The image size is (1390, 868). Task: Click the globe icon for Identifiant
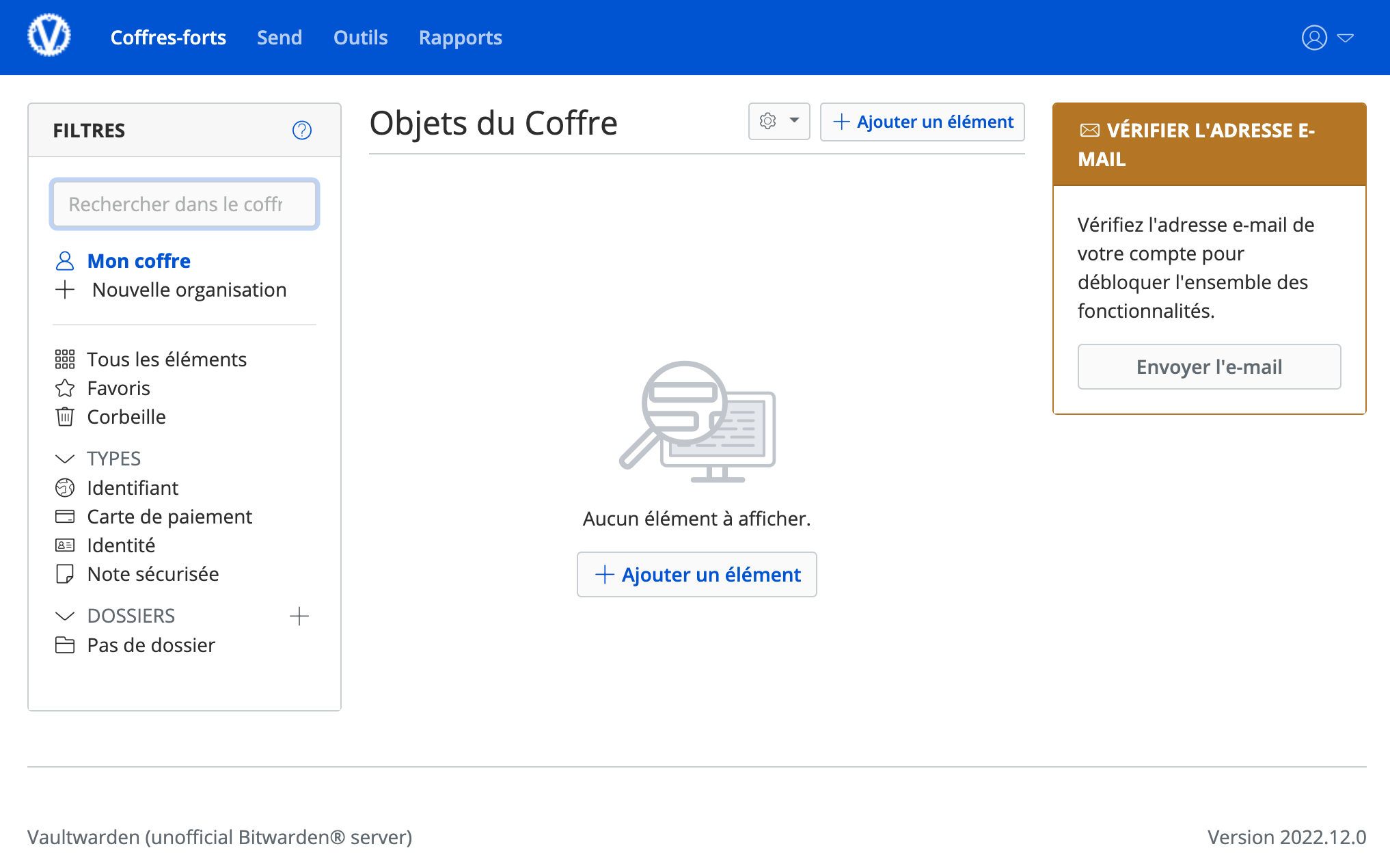tap(65, 488)
